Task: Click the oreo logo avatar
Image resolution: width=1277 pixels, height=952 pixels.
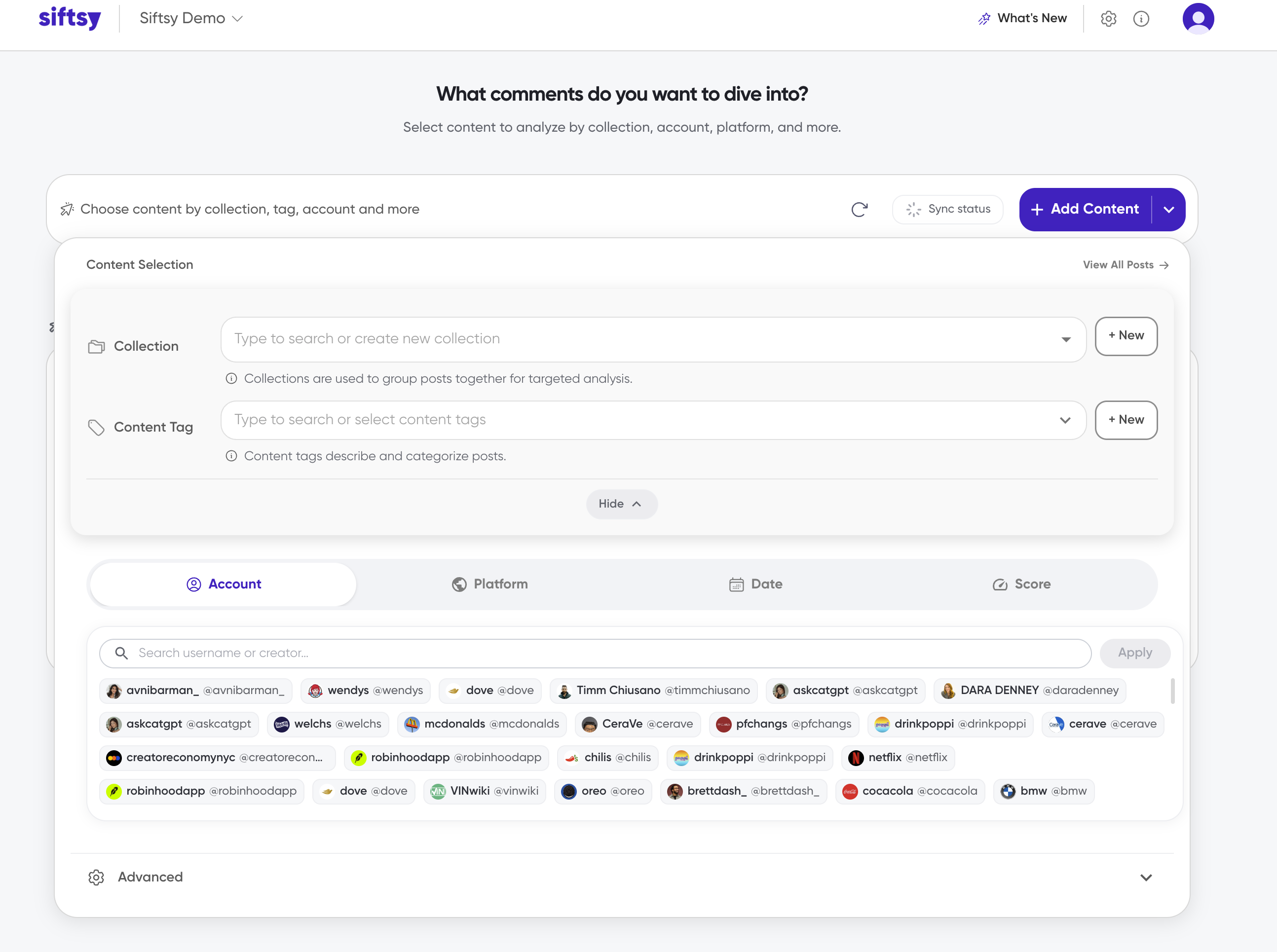Action: tap(568, 792)
